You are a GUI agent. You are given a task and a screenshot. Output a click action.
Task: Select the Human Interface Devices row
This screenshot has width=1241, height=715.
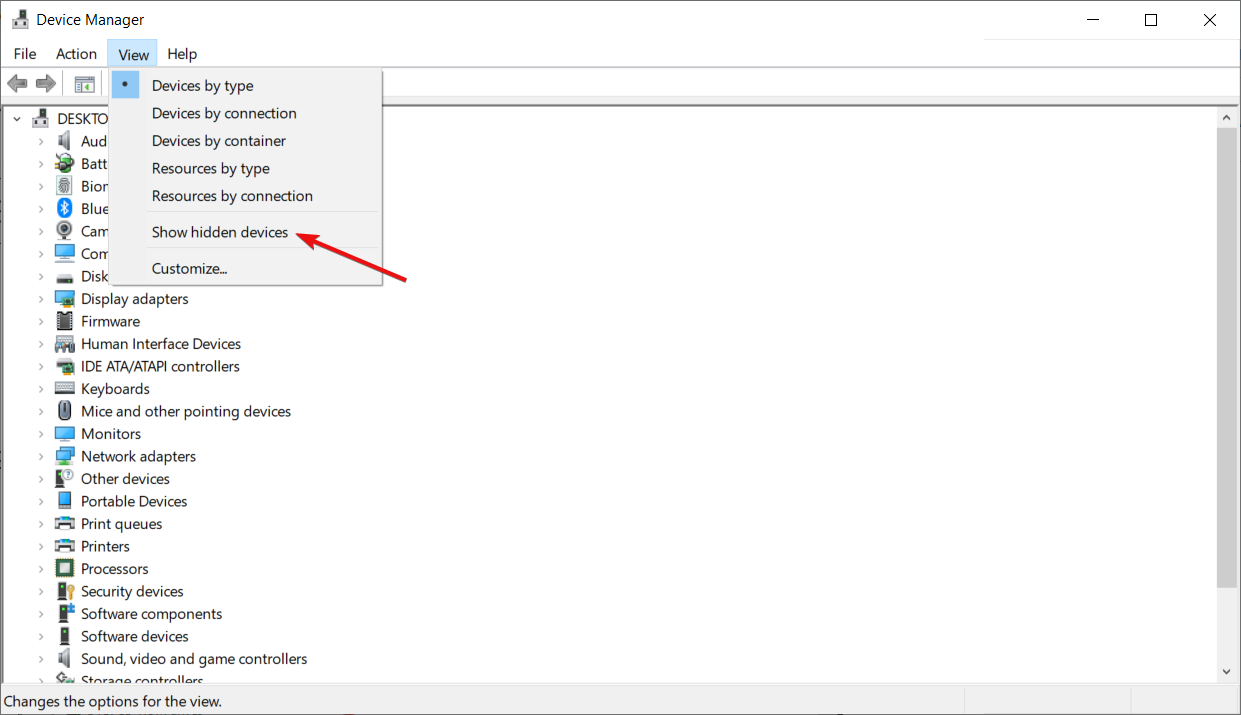coord(161,344)
